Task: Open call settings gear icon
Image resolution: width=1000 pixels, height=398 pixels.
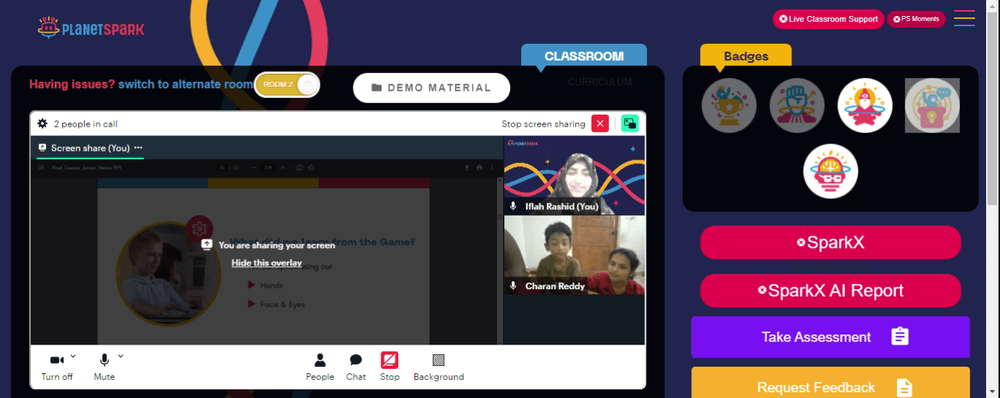Action: 42,124
